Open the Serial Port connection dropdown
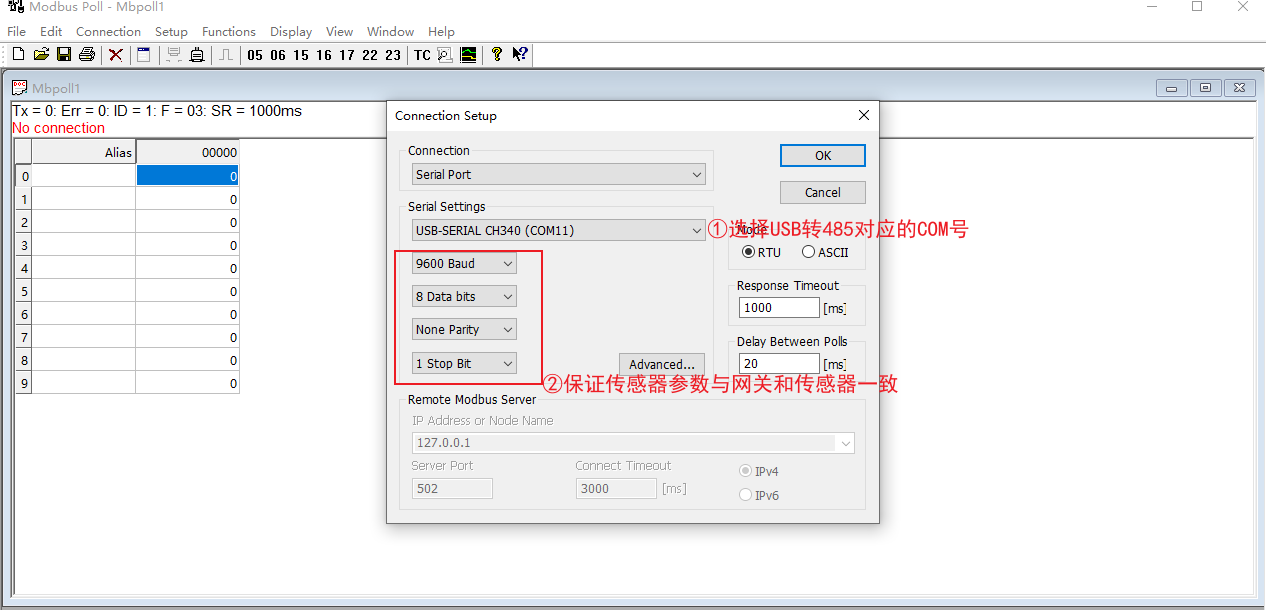1266x610 pixels. (x=558, y=174)
